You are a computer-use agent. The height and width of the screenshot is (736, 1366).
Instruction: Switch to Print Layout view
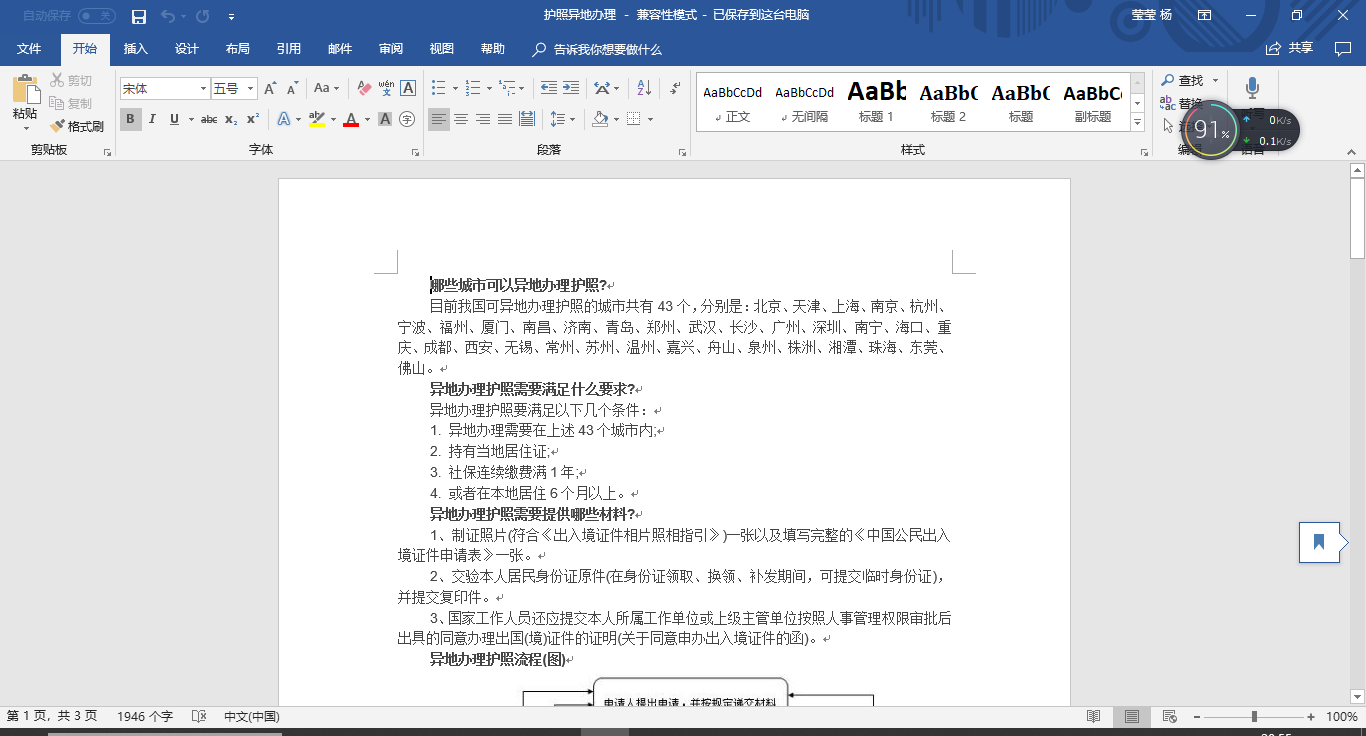point(1132,716)
